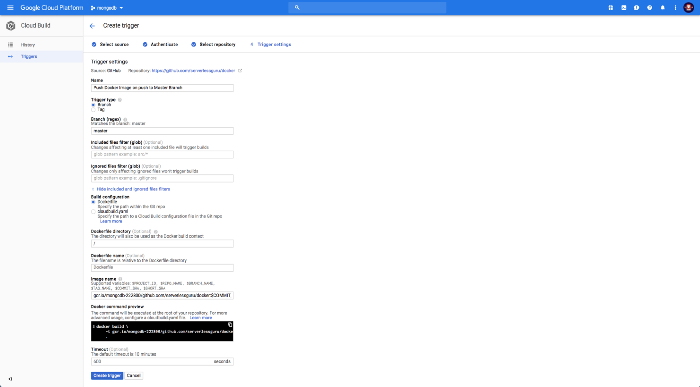700x387 pixels.
Task: Click the Trigger type help icon
Action: [120, 100]
